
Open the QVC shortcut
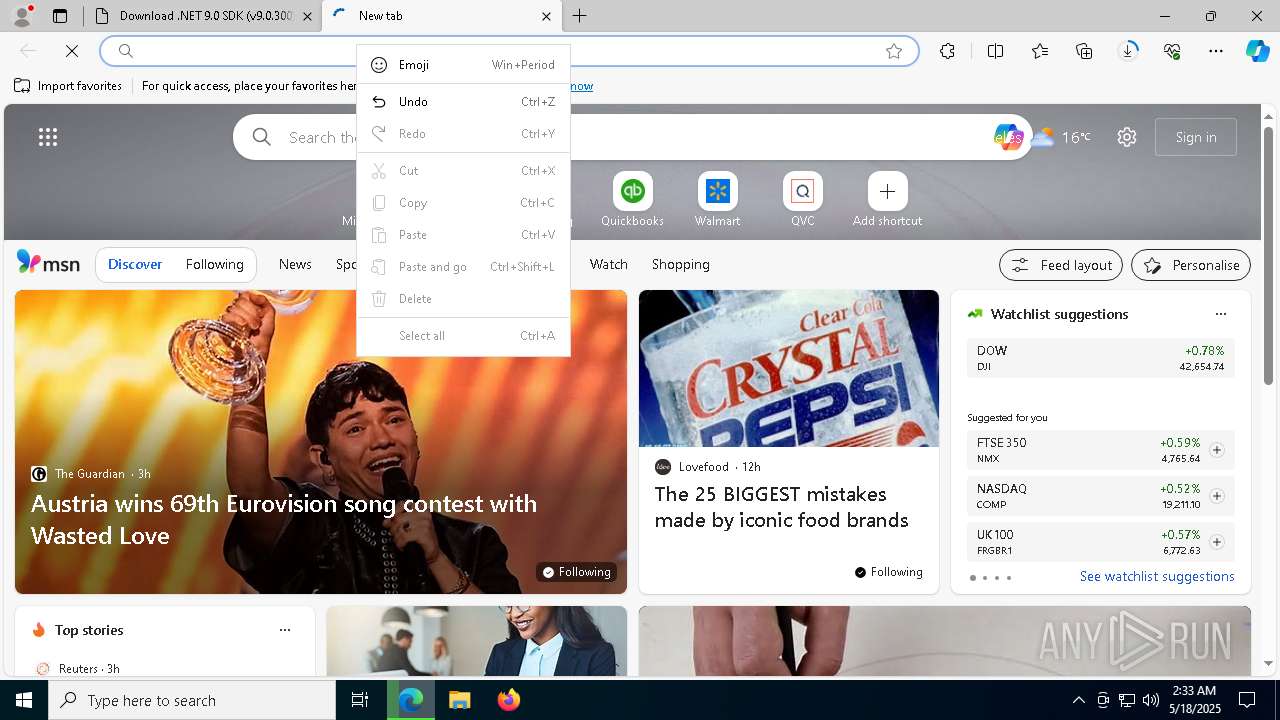click(803, 200)
